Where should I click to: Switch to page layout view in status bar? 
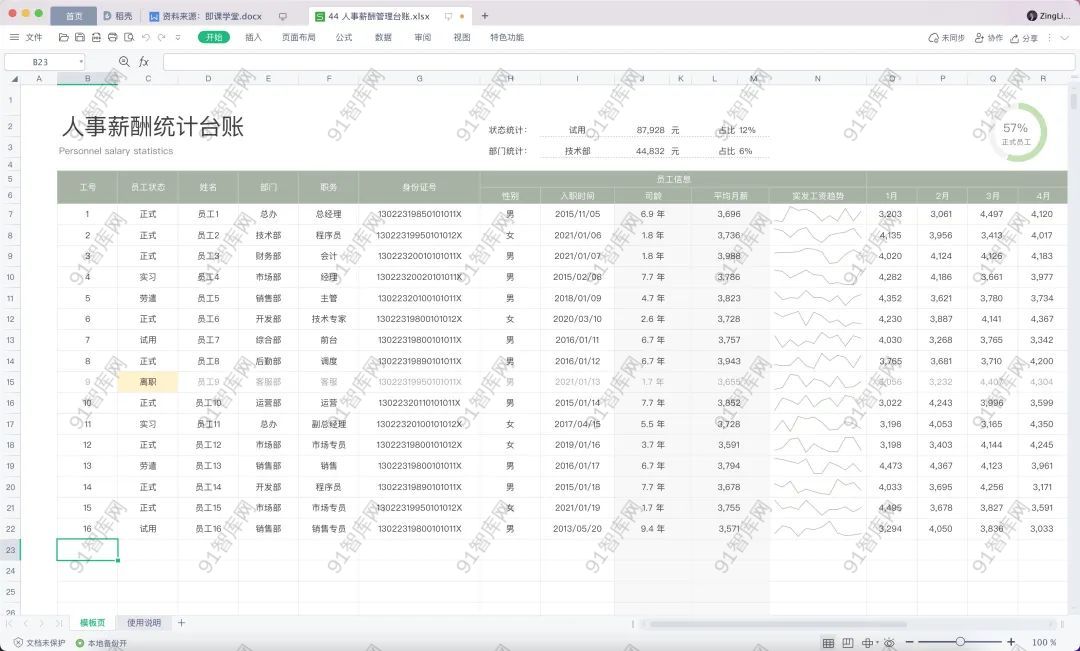[x=848, y=642]
